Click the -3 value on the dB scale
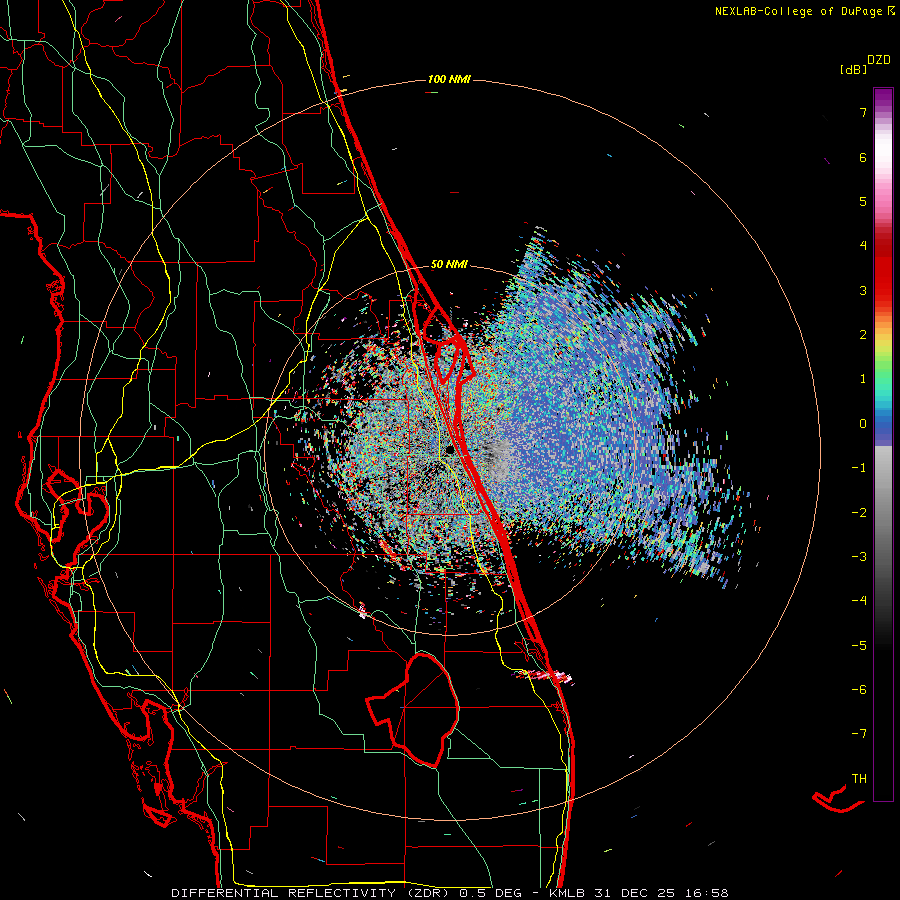900x900 pixels. tap(859, 557)
